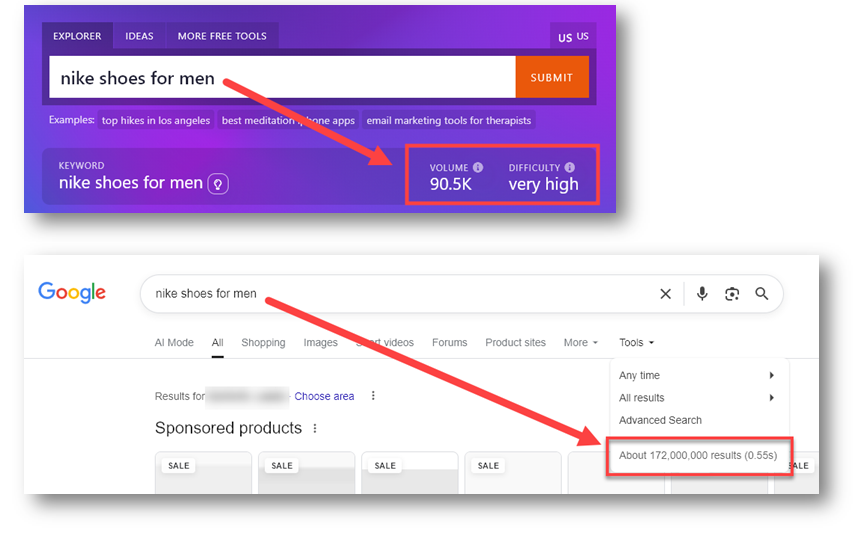The image size is (867, 534).
Task: Open Google Lens camera search icon
Action: (732, 294)
